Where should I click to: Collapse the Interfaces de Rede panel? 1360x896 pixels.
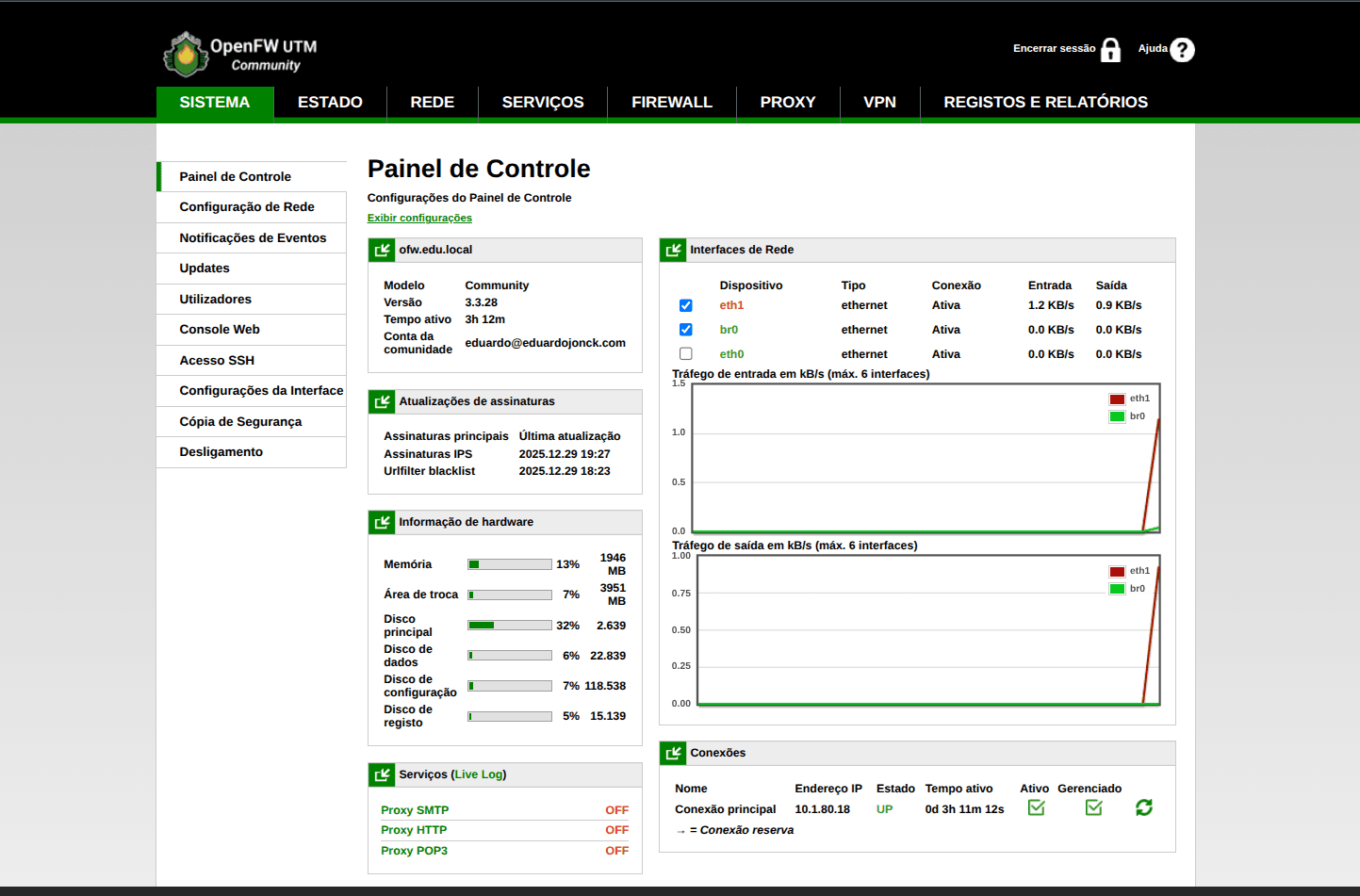673,250
